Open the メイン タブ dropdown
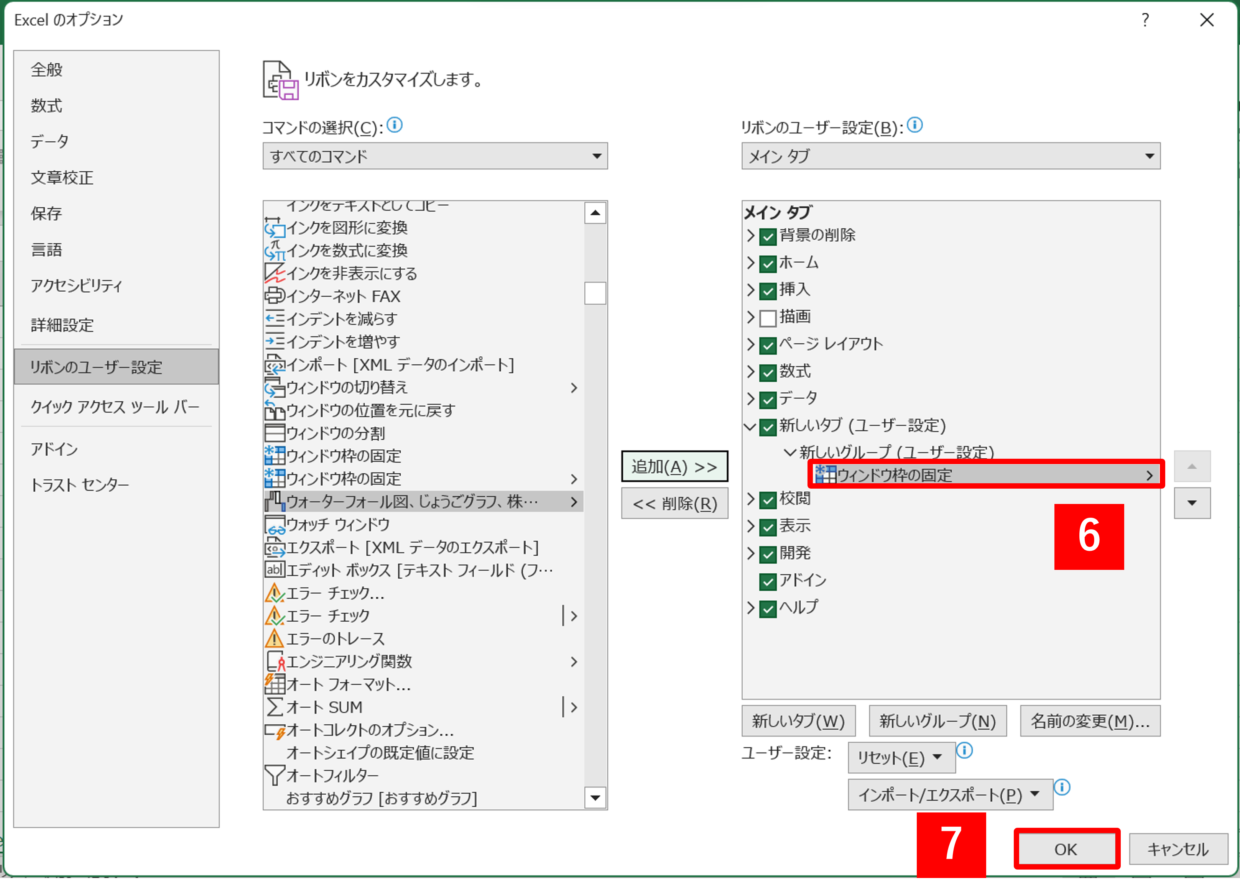This screenshot has height=896, width=1240. [x=951, y=156]
